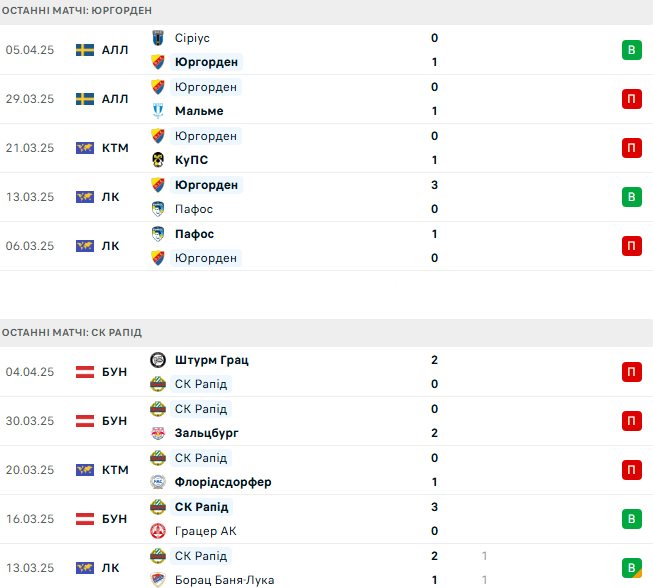Click the Sirius team crest icon
The image size is (653, 588).
click(x=158, y=38)
